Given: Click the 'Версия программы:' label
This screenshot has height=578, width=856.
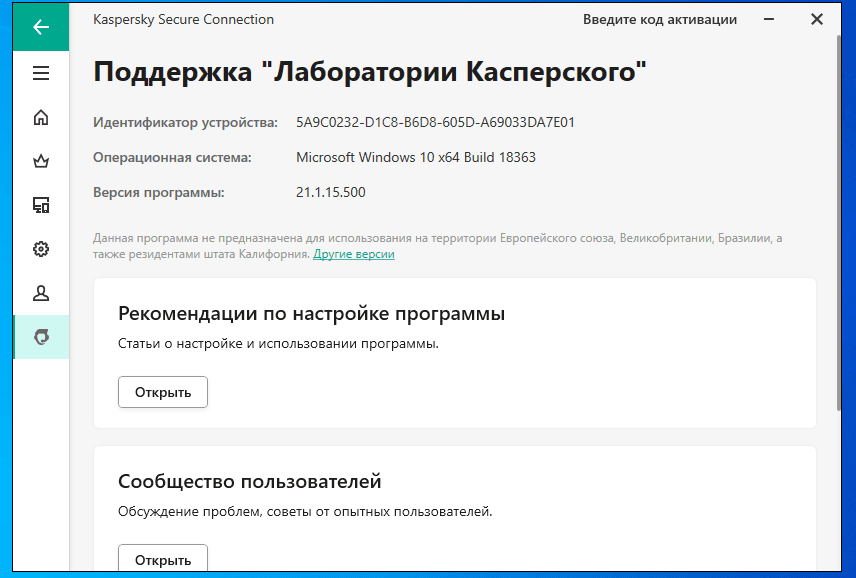Looking at the screenshot, I should coord(158,192).
